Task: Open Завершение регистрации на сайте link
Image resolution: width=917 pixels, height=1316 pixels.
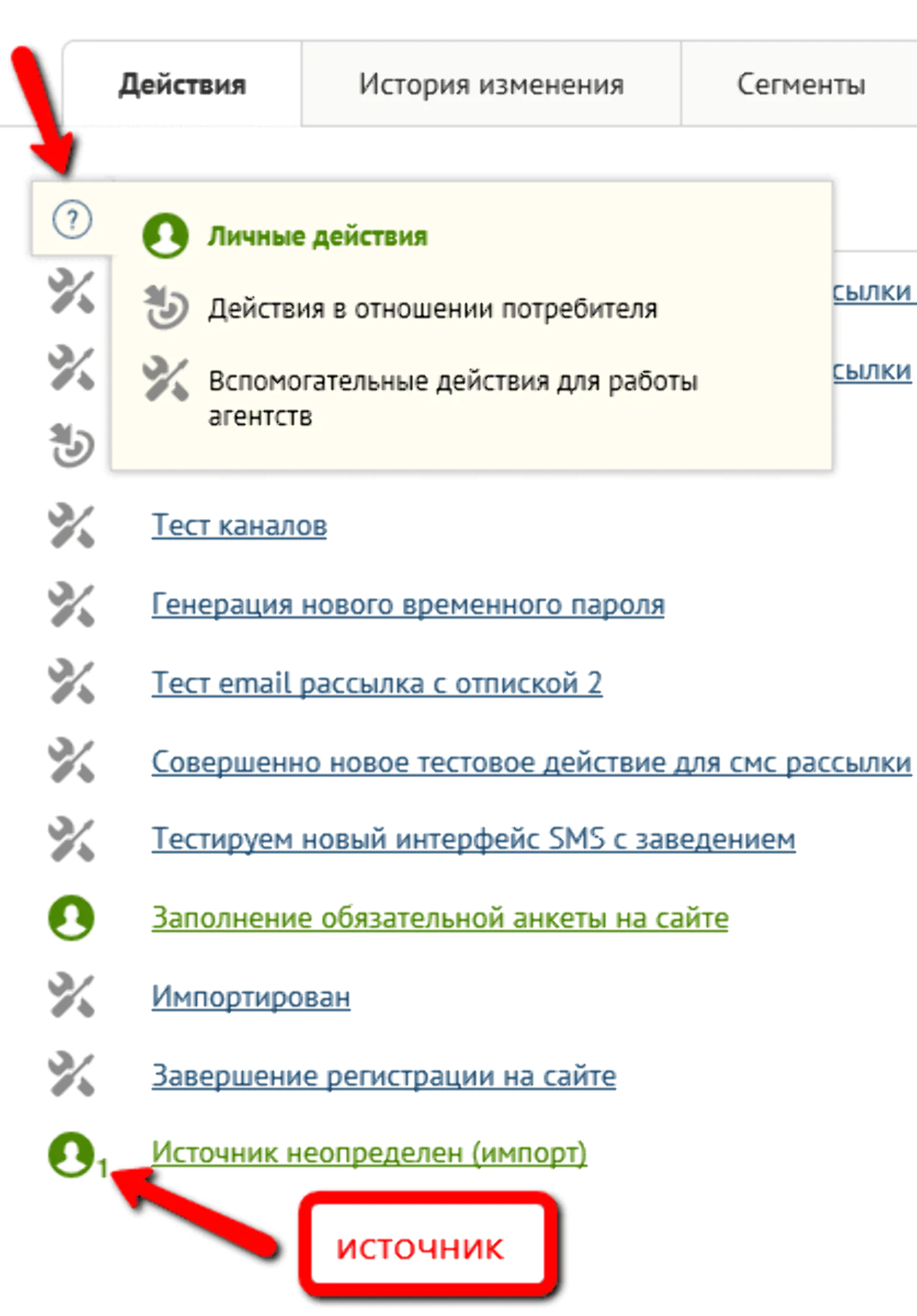Action: pyautogui.click(x=383, y=1076)
